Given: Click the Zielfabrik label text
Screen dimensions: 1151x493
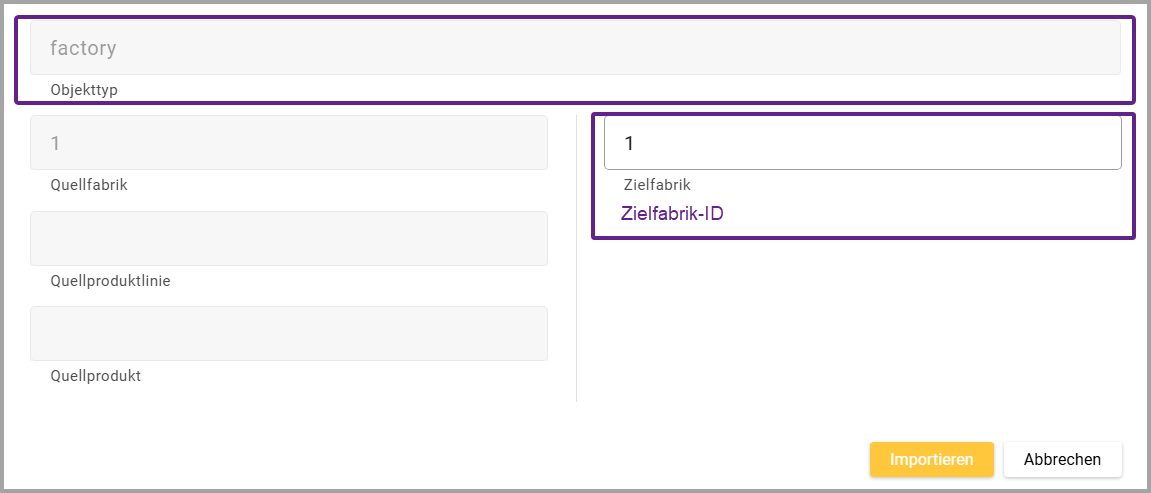Looking at the screenshot, I should click(x=657, y=185).
